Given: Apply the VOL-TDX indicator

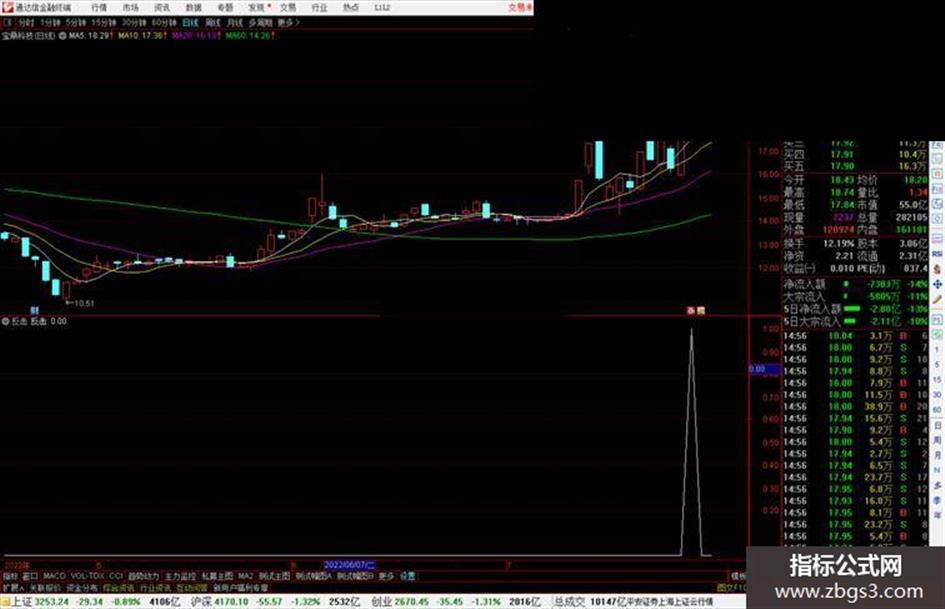Looking at the screenshot, I should [x=88, y=576].
